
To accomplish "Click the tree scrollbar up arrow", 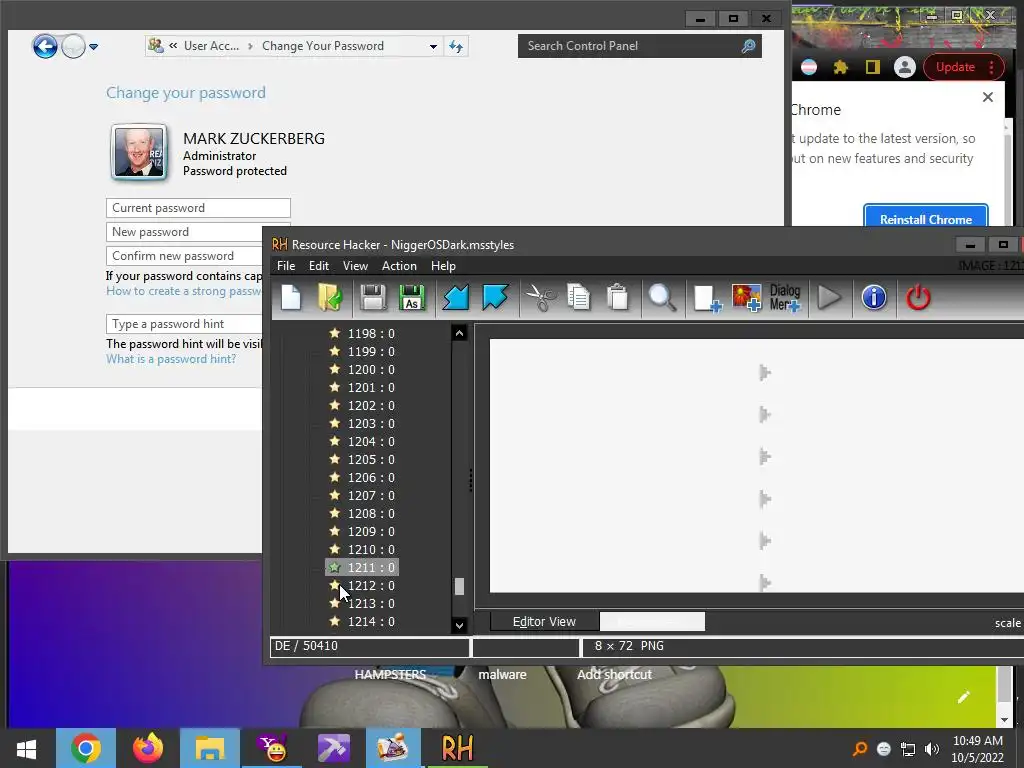I will (x=459, y=333).
